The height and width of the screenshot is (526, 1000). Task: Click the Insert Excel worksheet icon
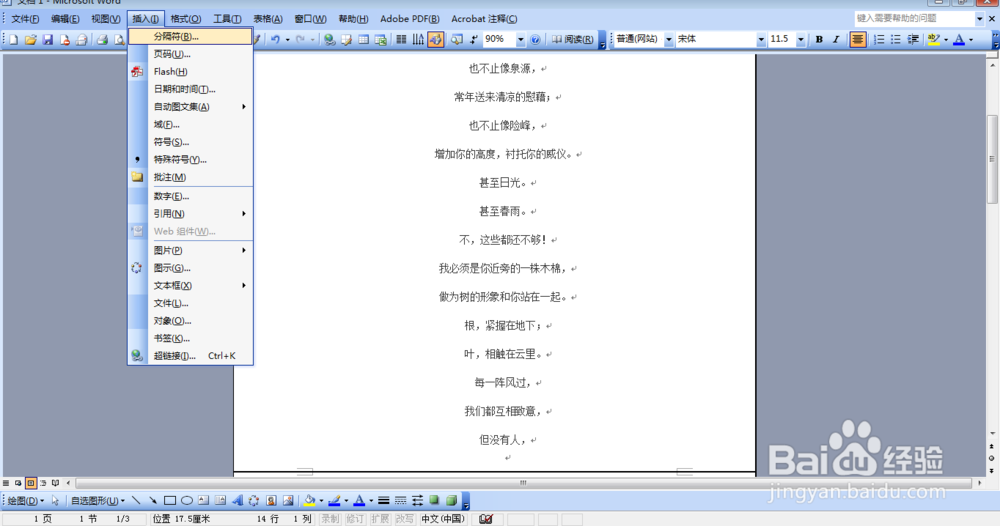[x=381, y=40]
